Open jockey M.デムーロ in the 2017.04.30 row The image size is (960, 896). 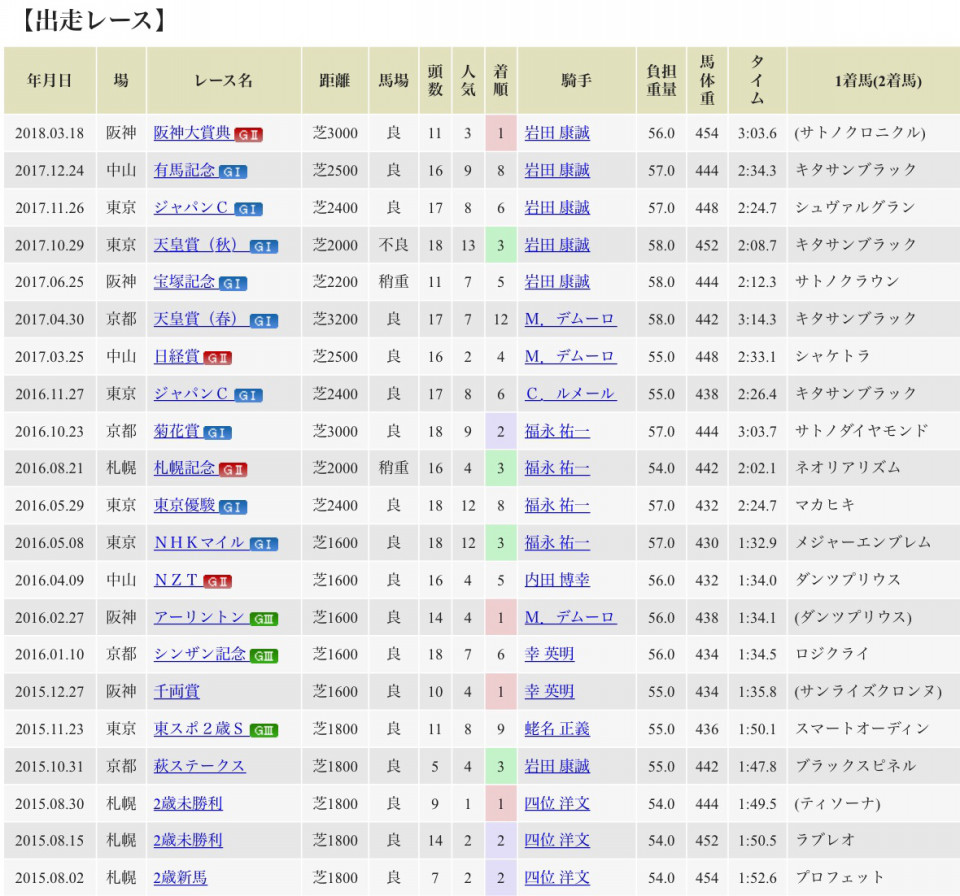570,319
